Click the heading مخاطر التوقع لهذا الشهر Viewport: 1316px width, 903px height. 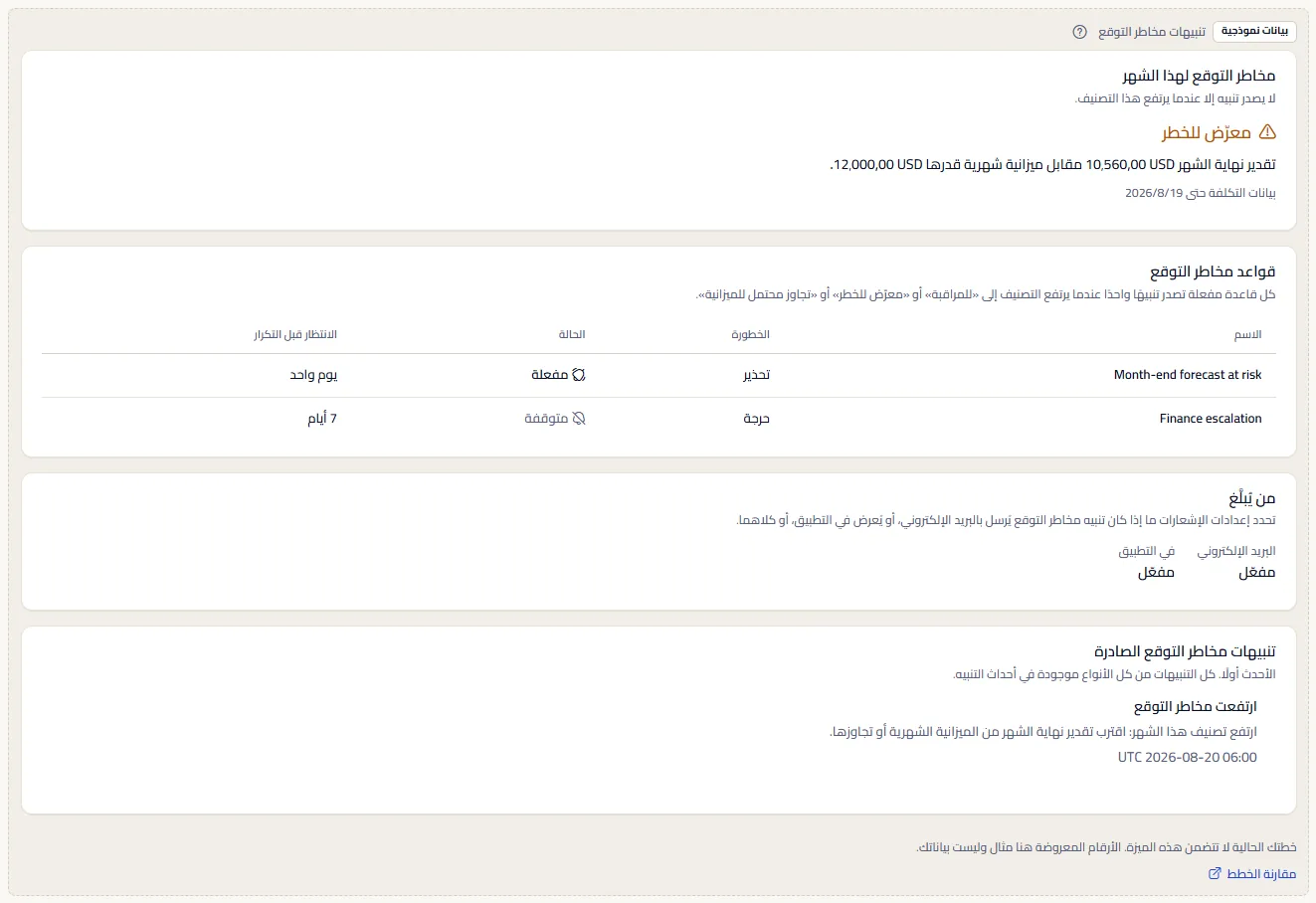pyautogui.click(x=1199, y=76)
